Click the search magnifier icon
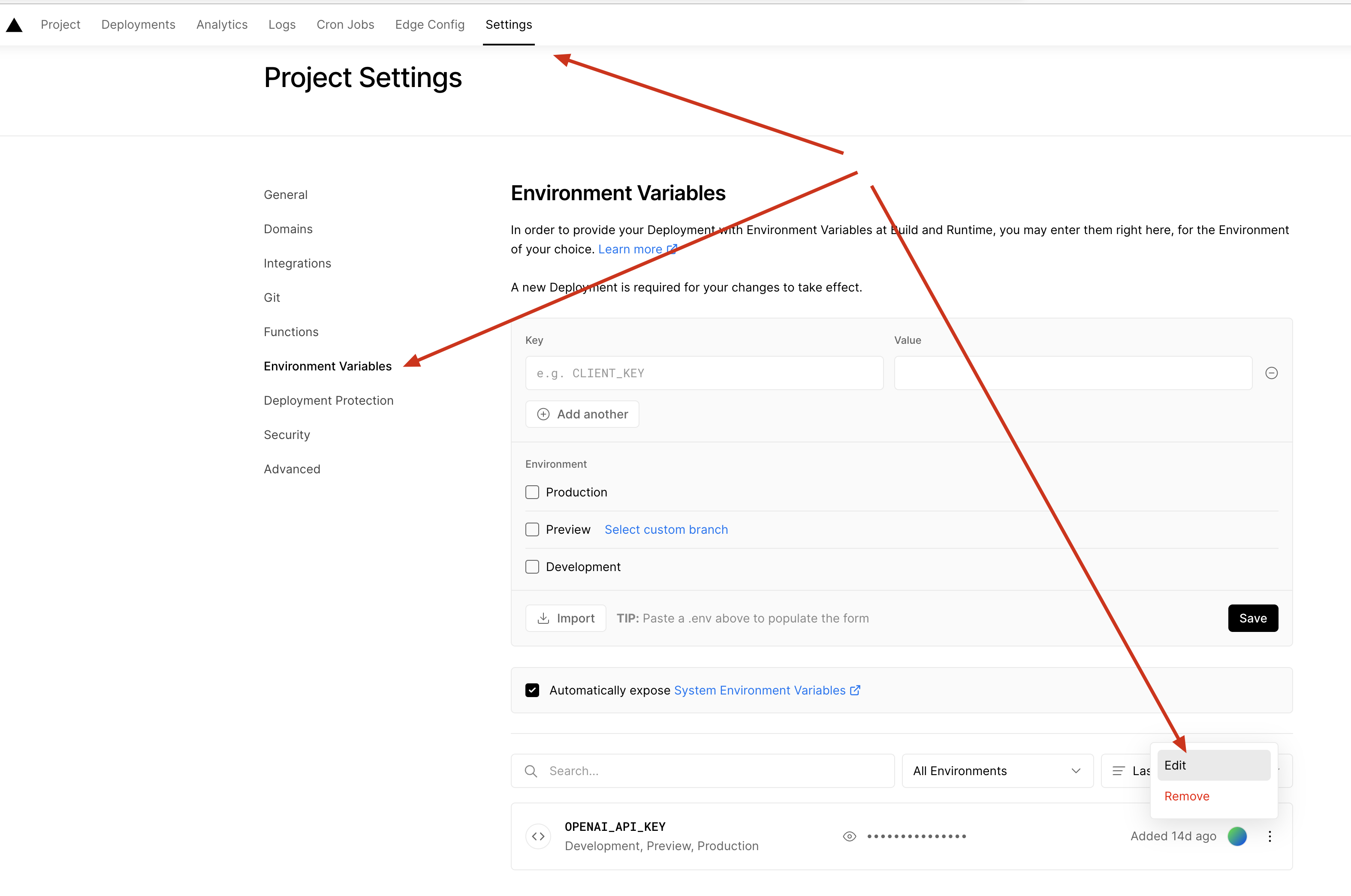The height and width of the screenshot is (896, 1351). coord(531,771)
